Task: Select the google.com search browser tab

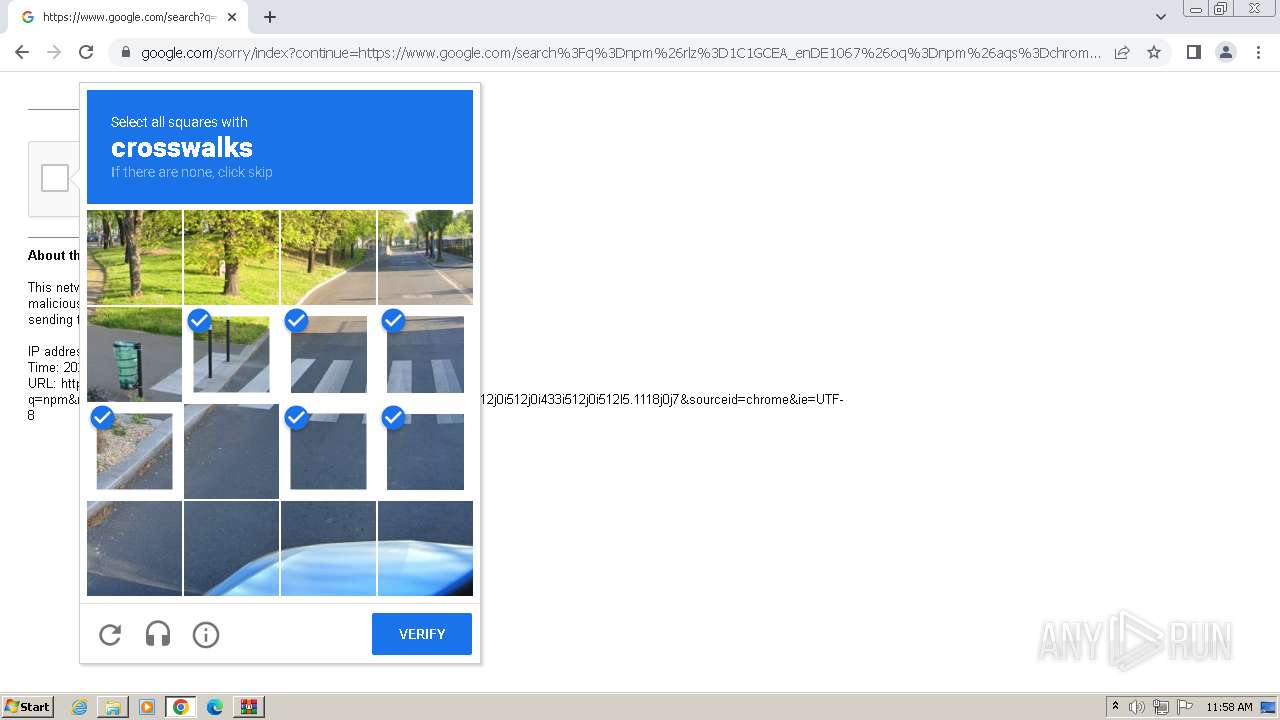Action: pyautogui.click(x=128, y=17)
